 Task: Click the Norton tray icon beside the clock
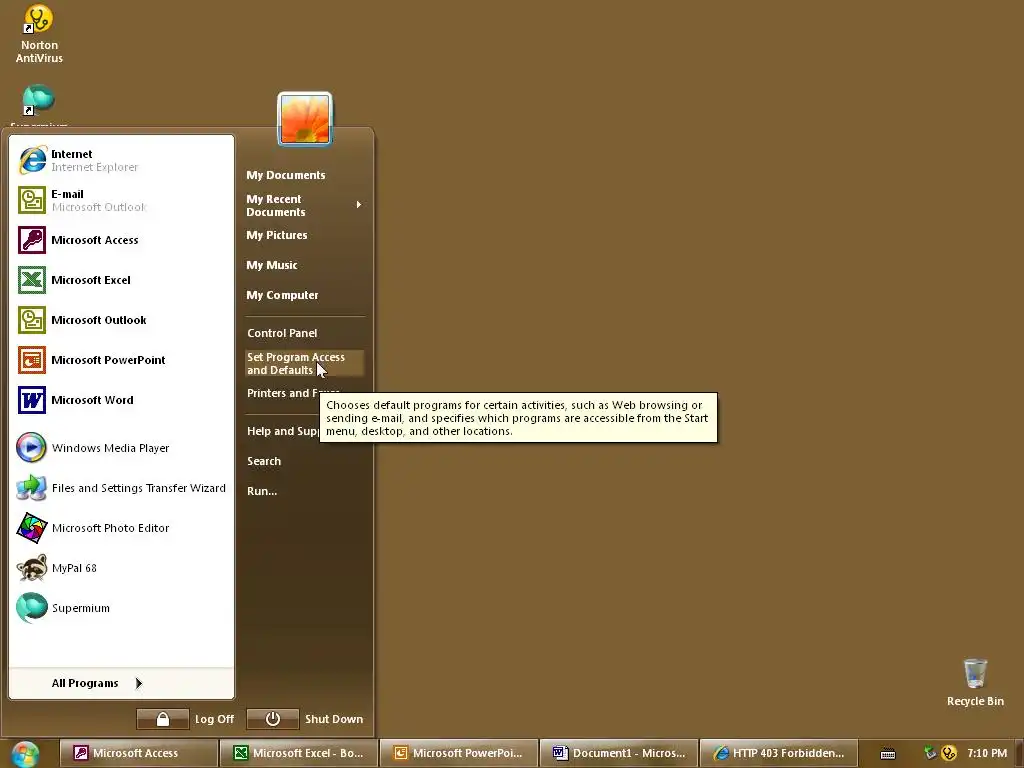point(949,753)
